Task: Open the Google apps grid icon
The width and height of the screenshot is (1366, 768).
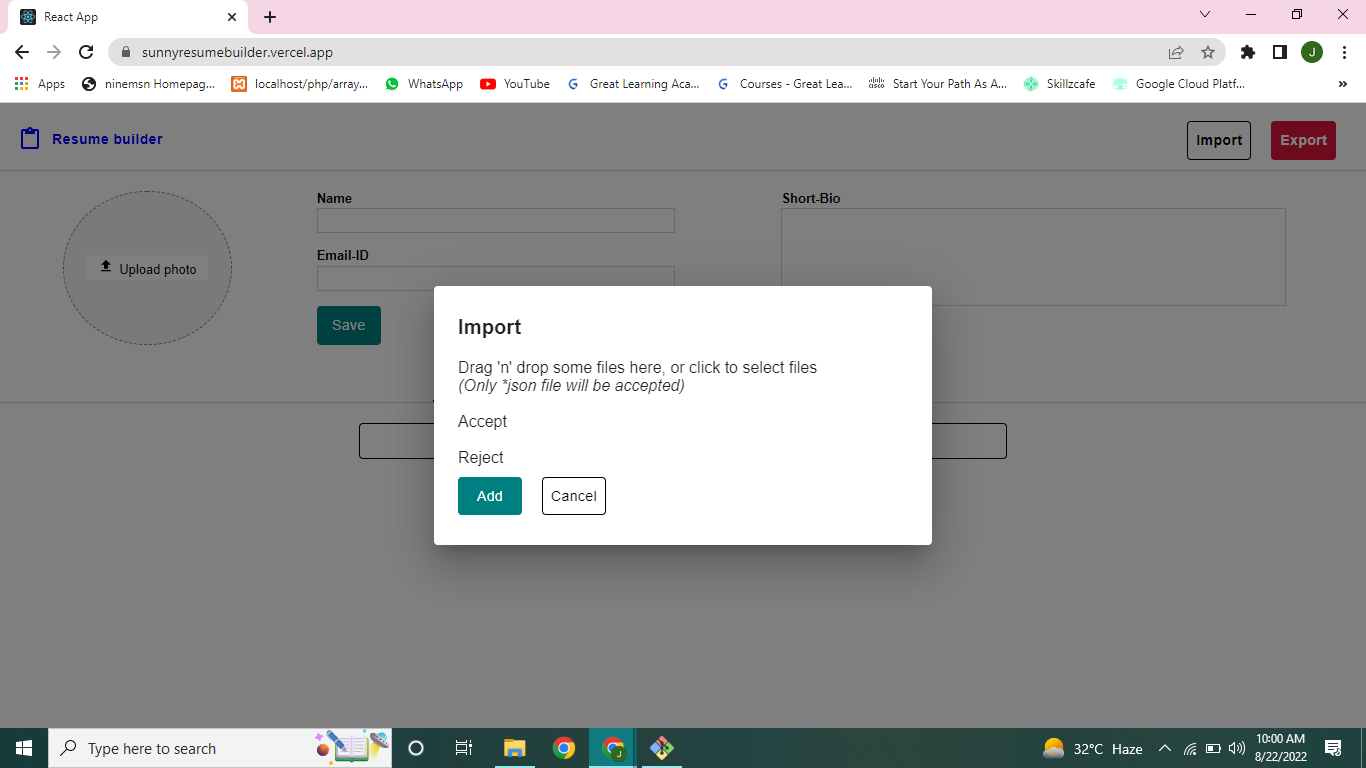Action: (x=22, y=84)
